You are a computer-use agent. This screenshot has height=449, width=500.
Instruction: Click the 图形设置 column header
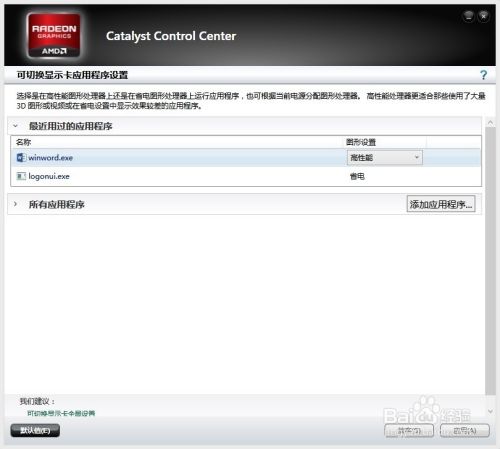coord(361,142)
